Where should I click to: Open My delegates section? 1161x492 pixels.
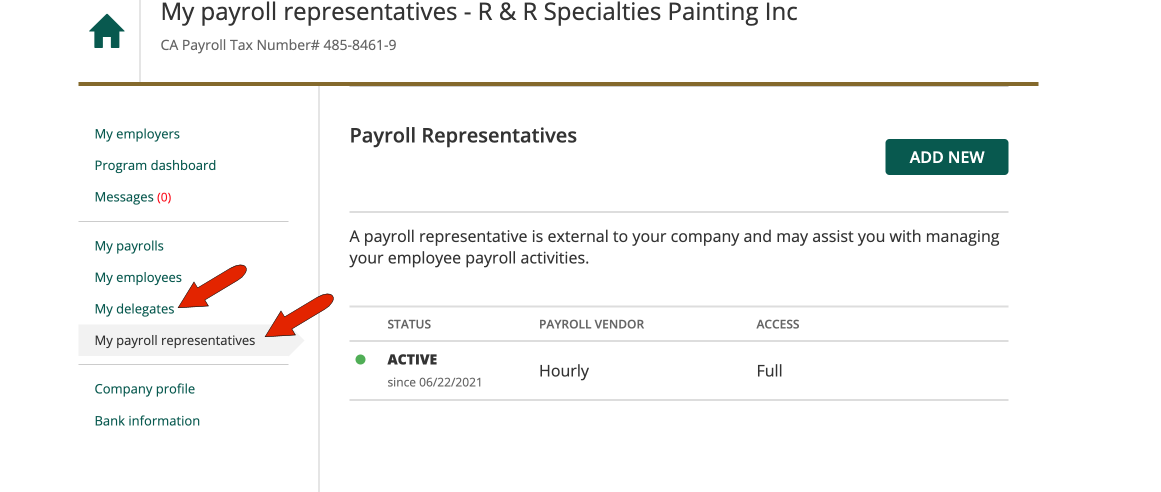134,309
